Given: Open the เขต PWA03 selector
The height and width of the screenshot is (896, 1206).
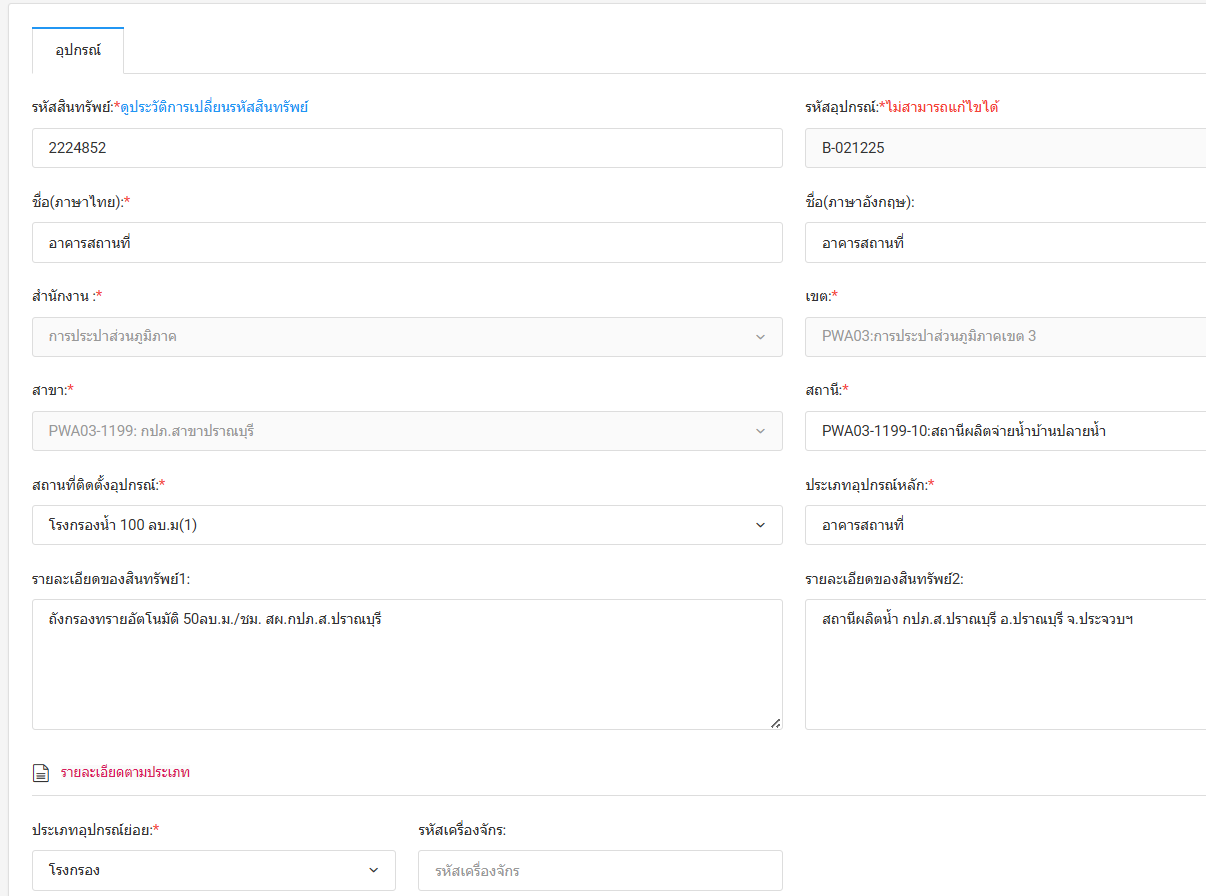Looking at the screenshot, I should point(1005,337).
